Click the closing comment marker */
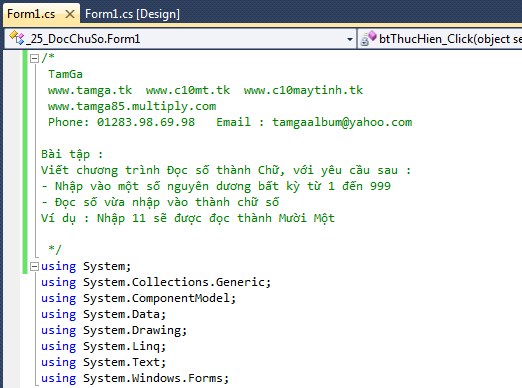This screenshot has width=522, height=388. coord(55,249)
